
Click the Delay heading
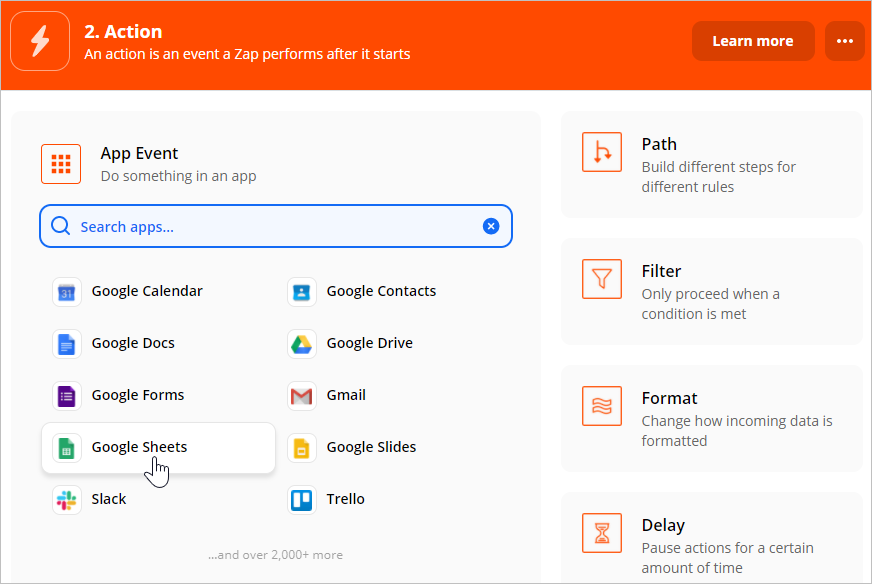tap(663, 526)
